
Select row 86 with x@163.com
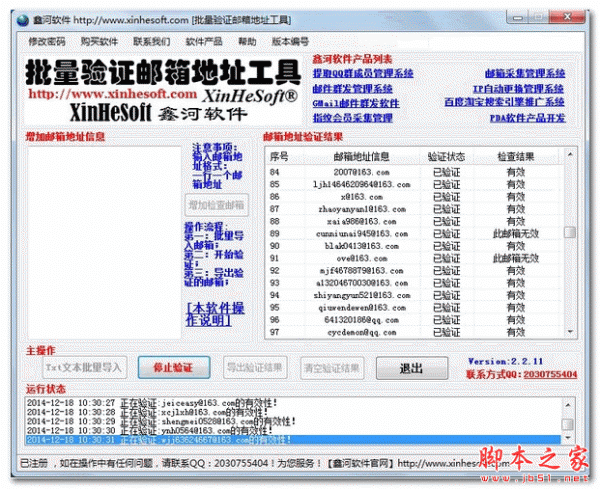[x=415, y=197]
